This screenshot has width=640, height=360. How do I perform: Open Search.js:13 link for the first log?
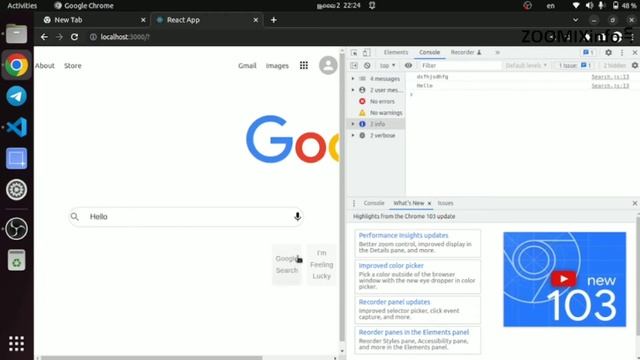610,77
